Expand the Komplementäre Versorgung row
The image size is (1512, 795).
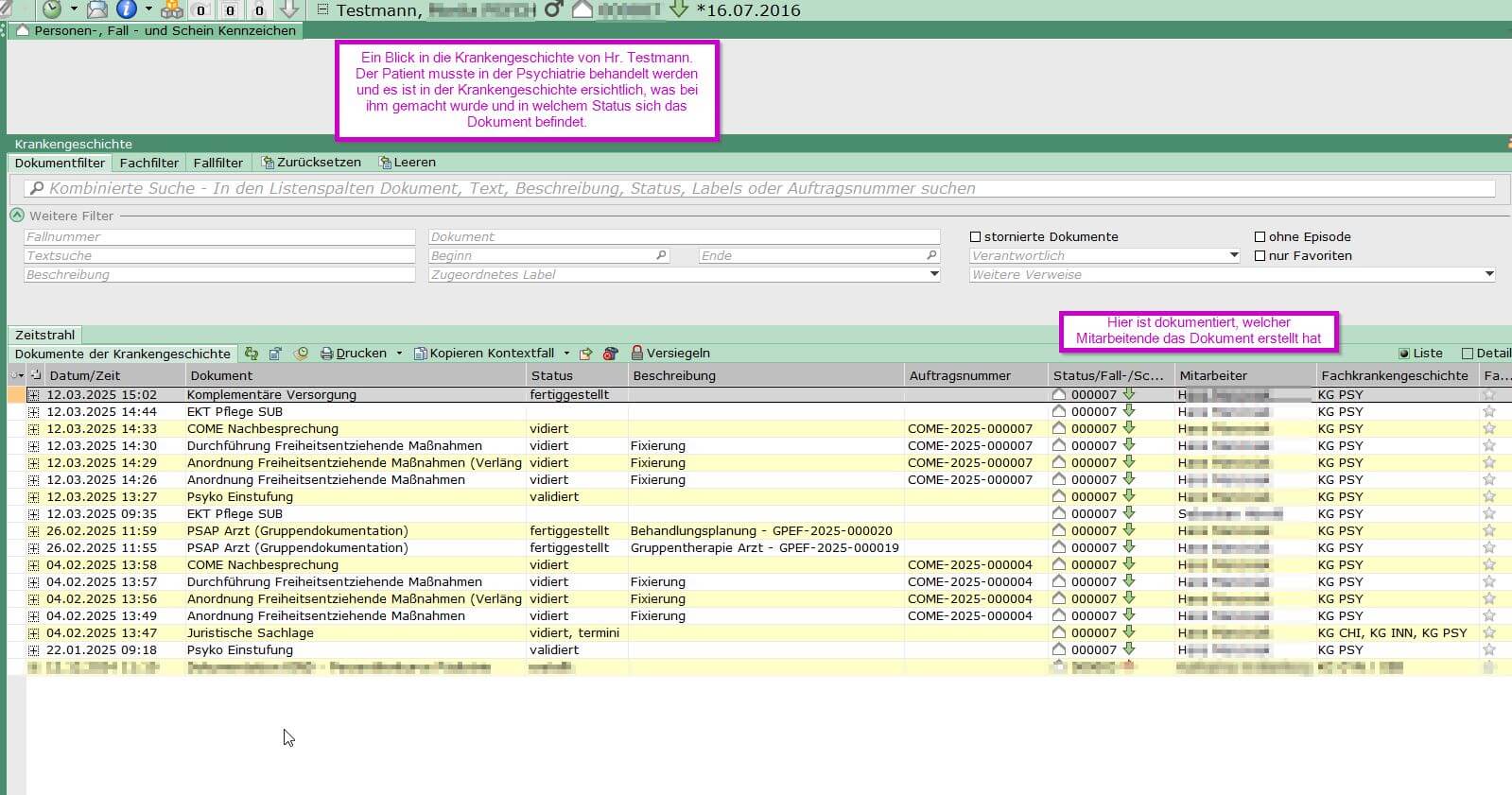click(34, 394)
